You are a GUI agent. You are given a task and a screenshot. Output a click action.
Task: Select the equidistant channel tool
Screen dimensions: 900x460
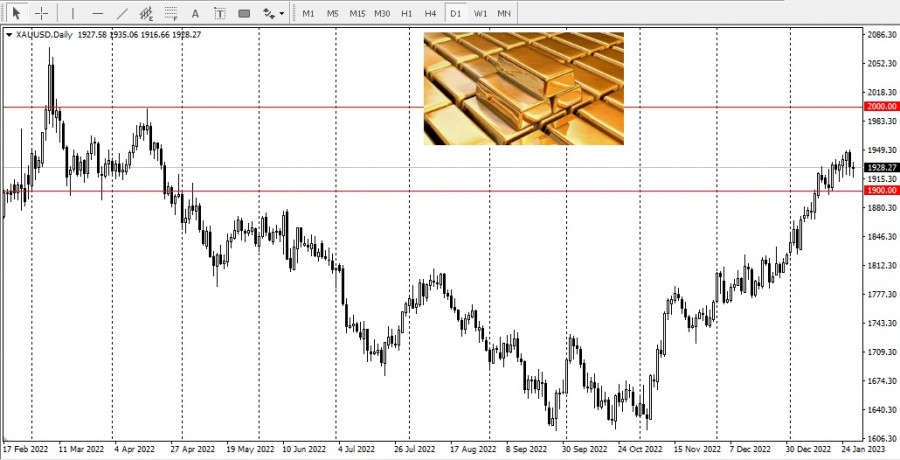(x=146, y=13)
